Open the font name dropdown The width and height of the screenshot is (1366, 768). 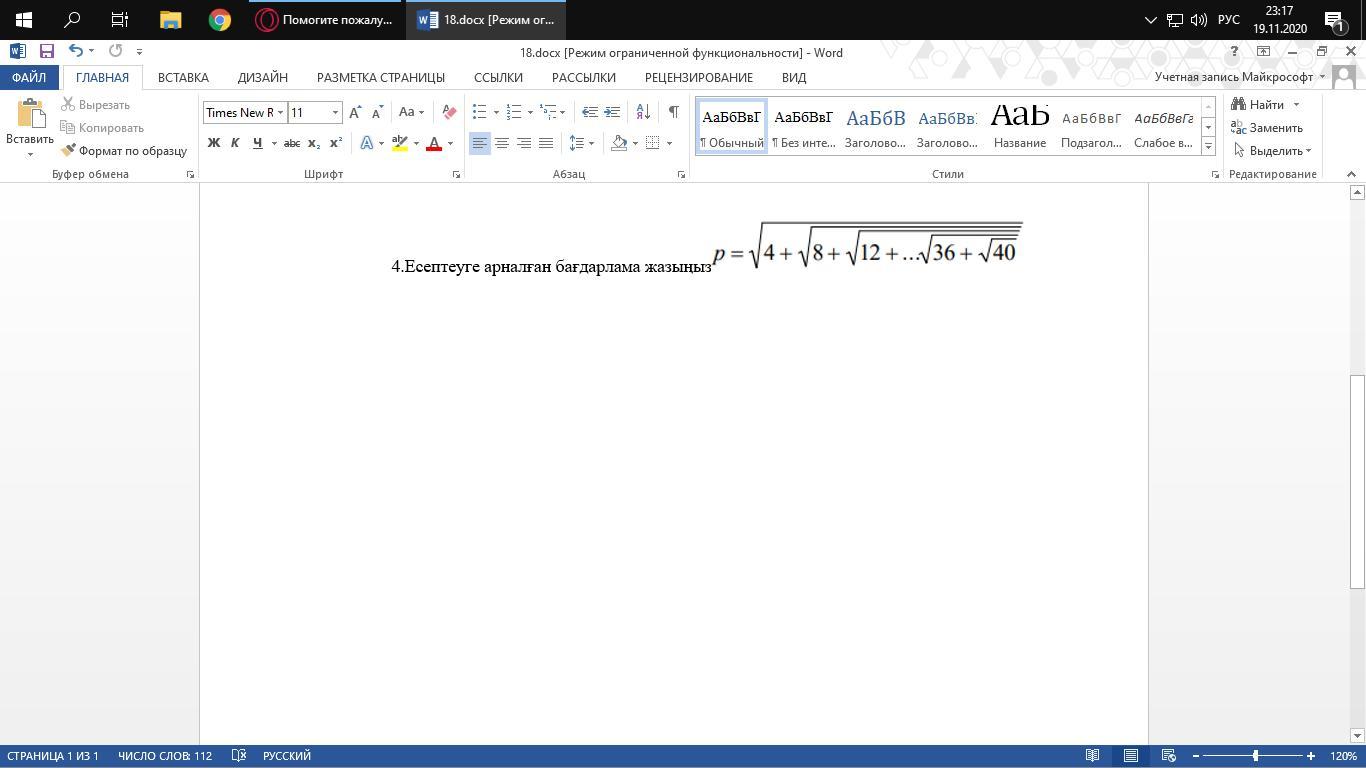click(x=280, y=112)
